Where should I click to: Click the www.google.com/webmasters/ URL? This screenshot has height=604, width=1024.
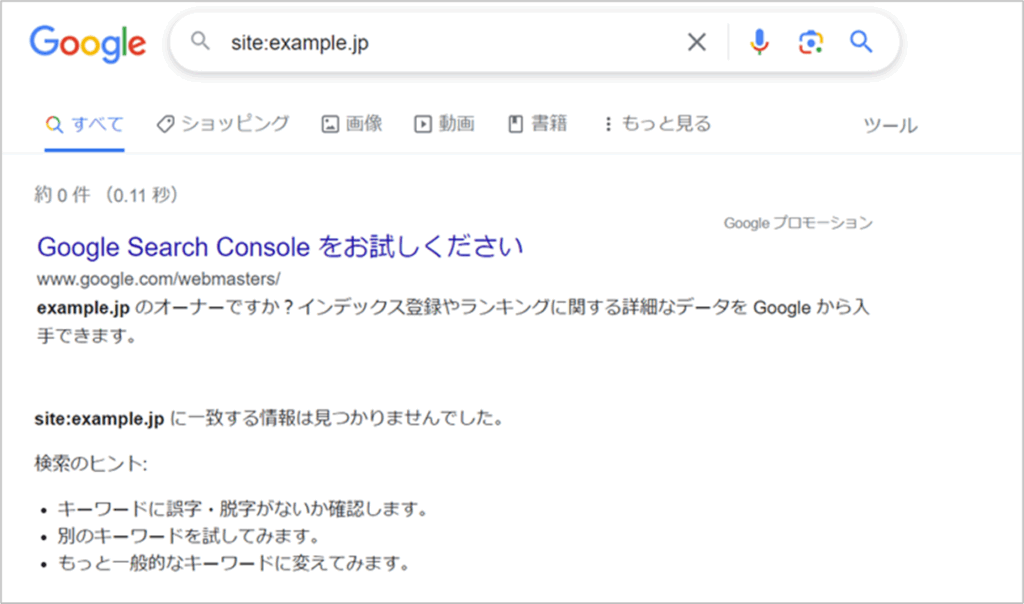(158, 278)
